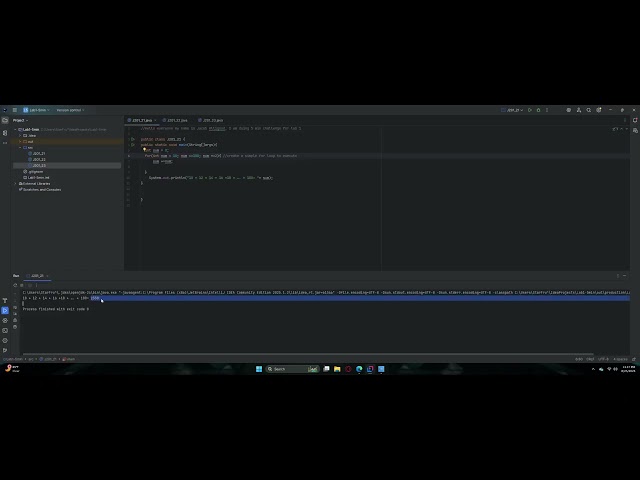Click the Rerun icon in the Run panel
Screen dimensions: 640x480
point(15,285)
